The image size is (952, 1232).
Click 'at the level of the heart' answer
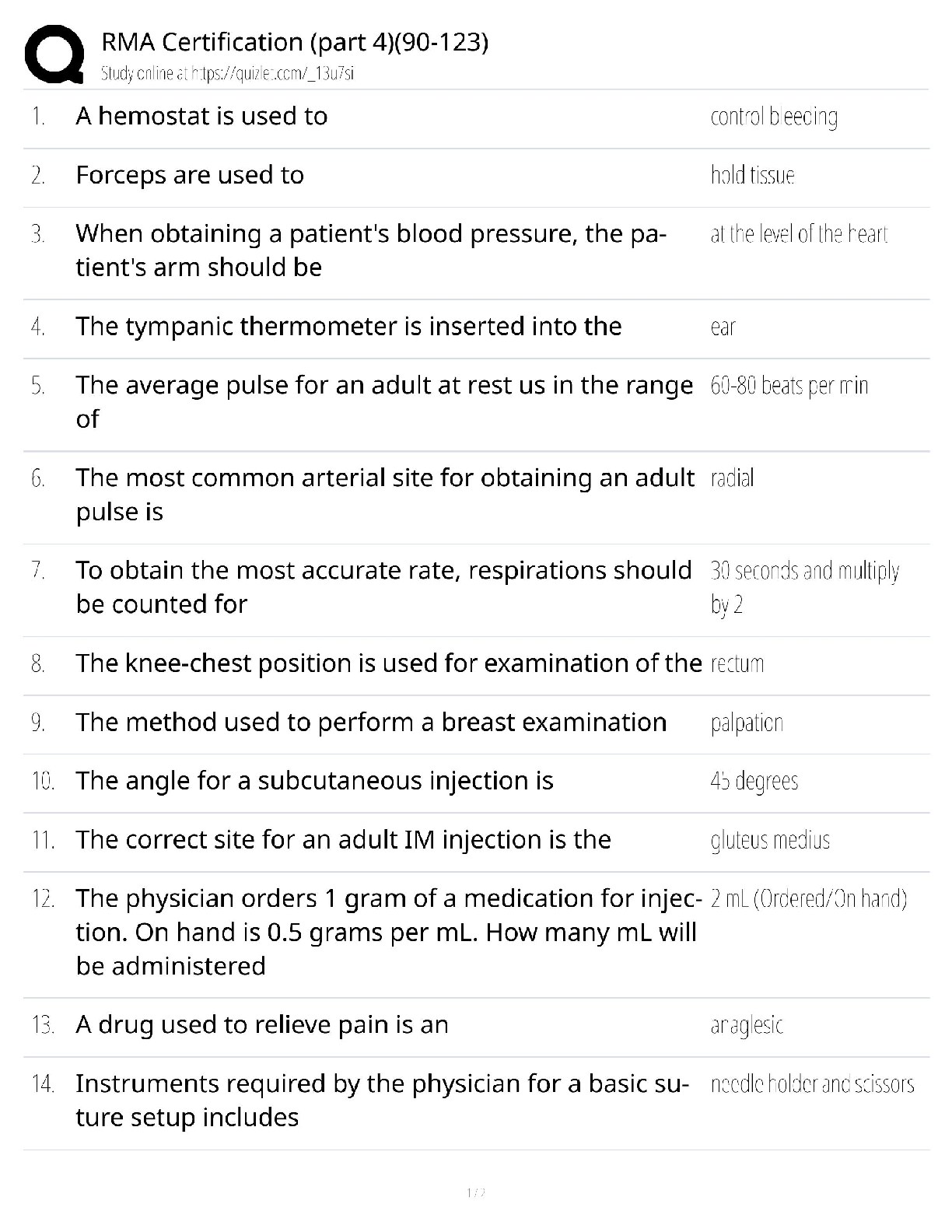(x=799, y=234)
